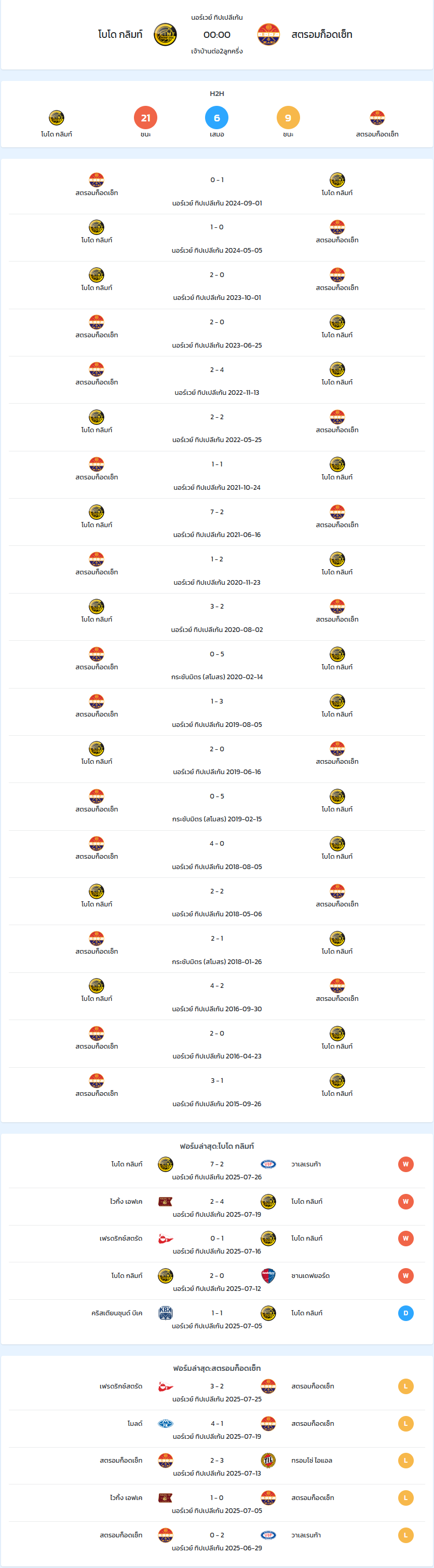Click the Tromso IL logo in the 2-3 row
The width and height of the screenshot is (434, 1568).
(x=268, y=1460)
